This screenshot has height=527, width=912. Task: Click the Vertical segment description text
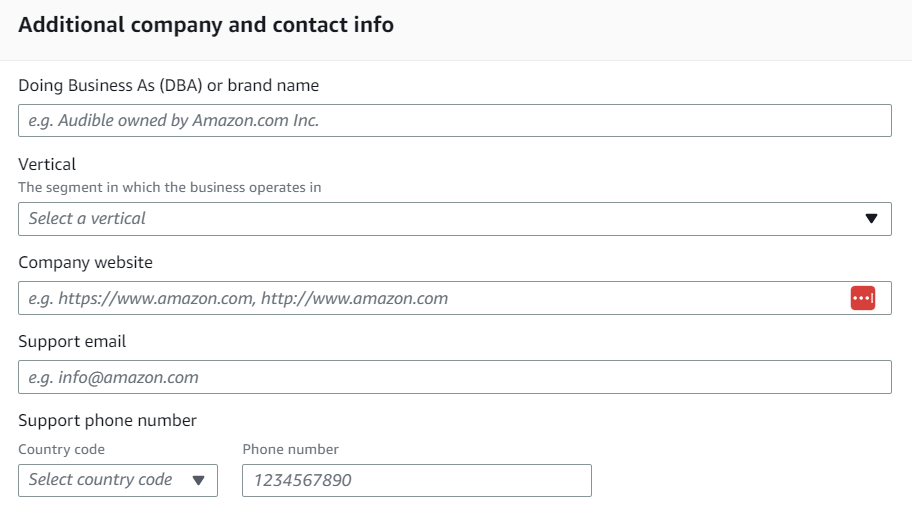tap(169, 187)
